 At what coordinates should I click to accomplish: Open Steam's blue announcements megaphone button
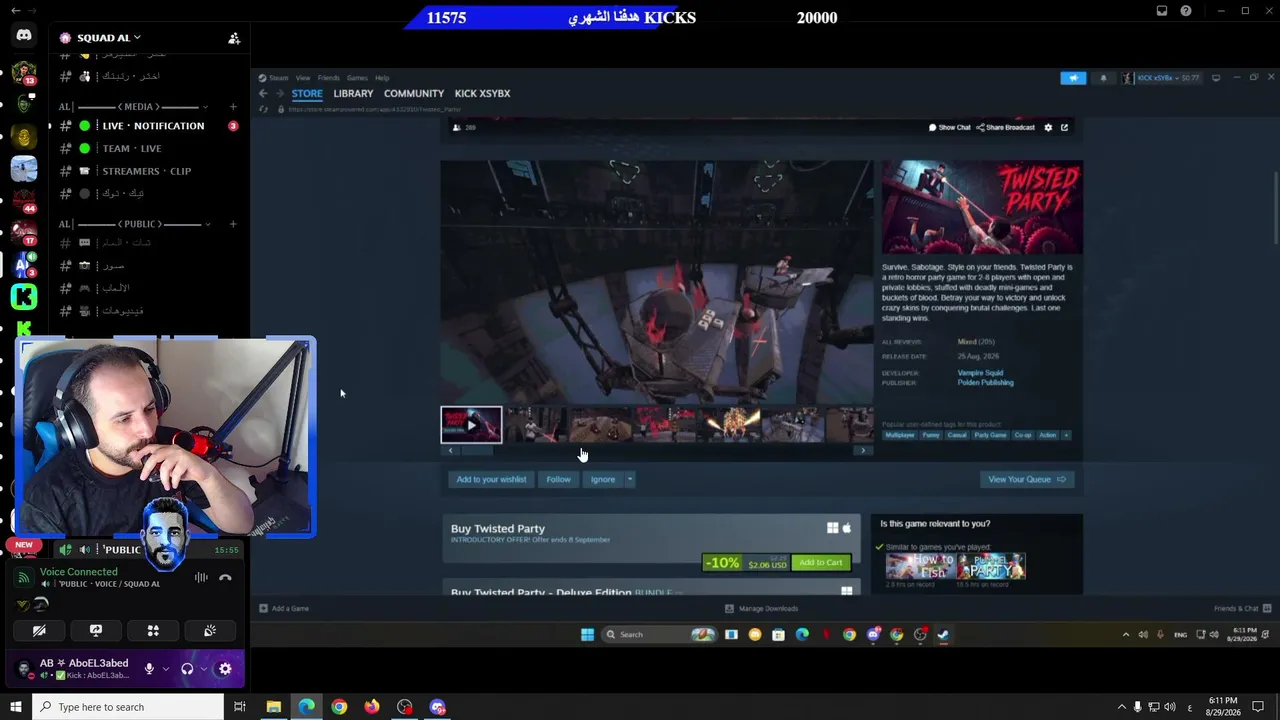click(x=1073, y=78)
